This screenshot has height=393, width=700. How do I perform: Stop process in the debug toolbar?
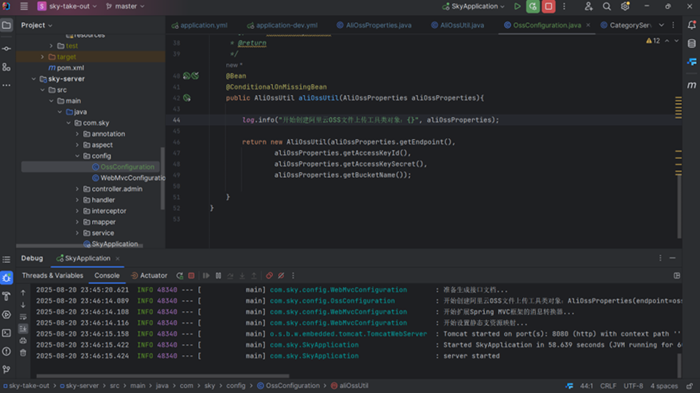coord(191,276)
